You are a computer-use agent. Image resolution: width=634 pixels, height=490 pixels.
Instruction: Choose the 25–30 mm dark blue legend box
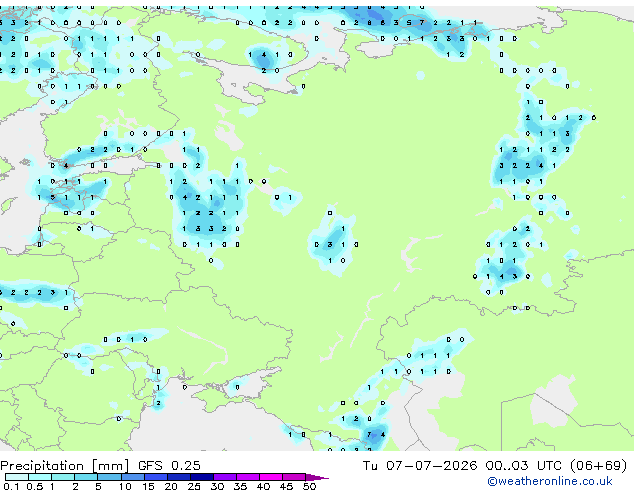[x=202, y=477]
